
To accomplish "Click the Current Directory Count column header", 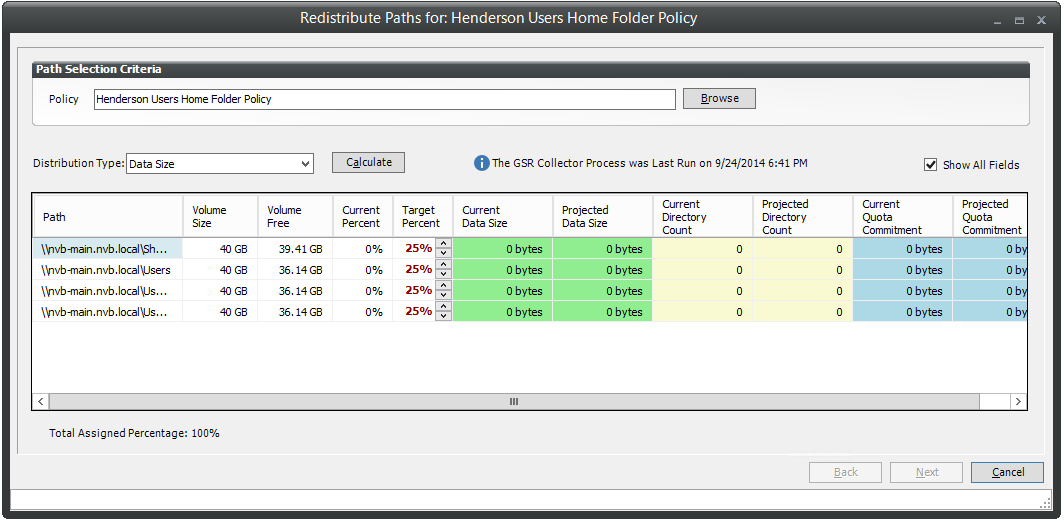I will (702, 217).
